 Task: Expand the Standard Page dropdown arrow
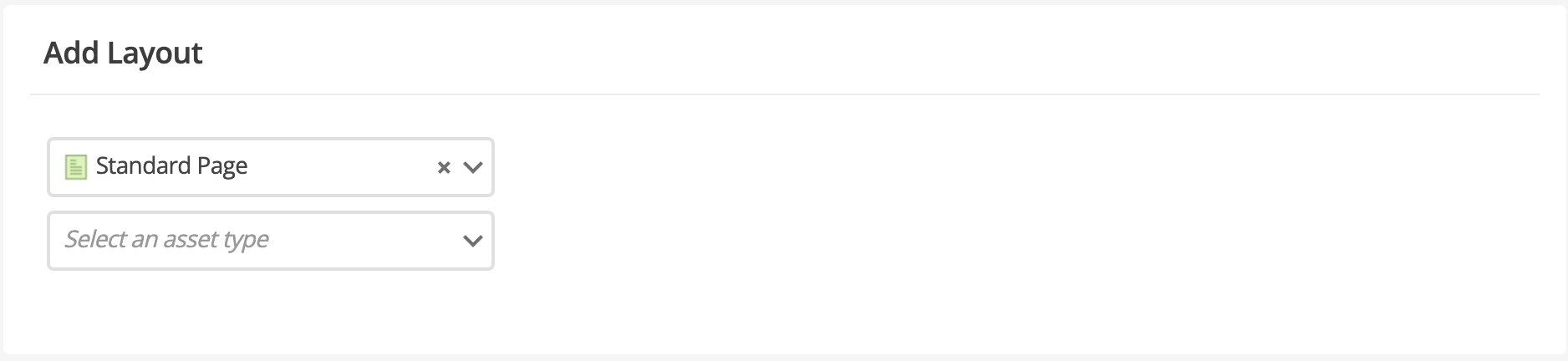coord(473,168)
